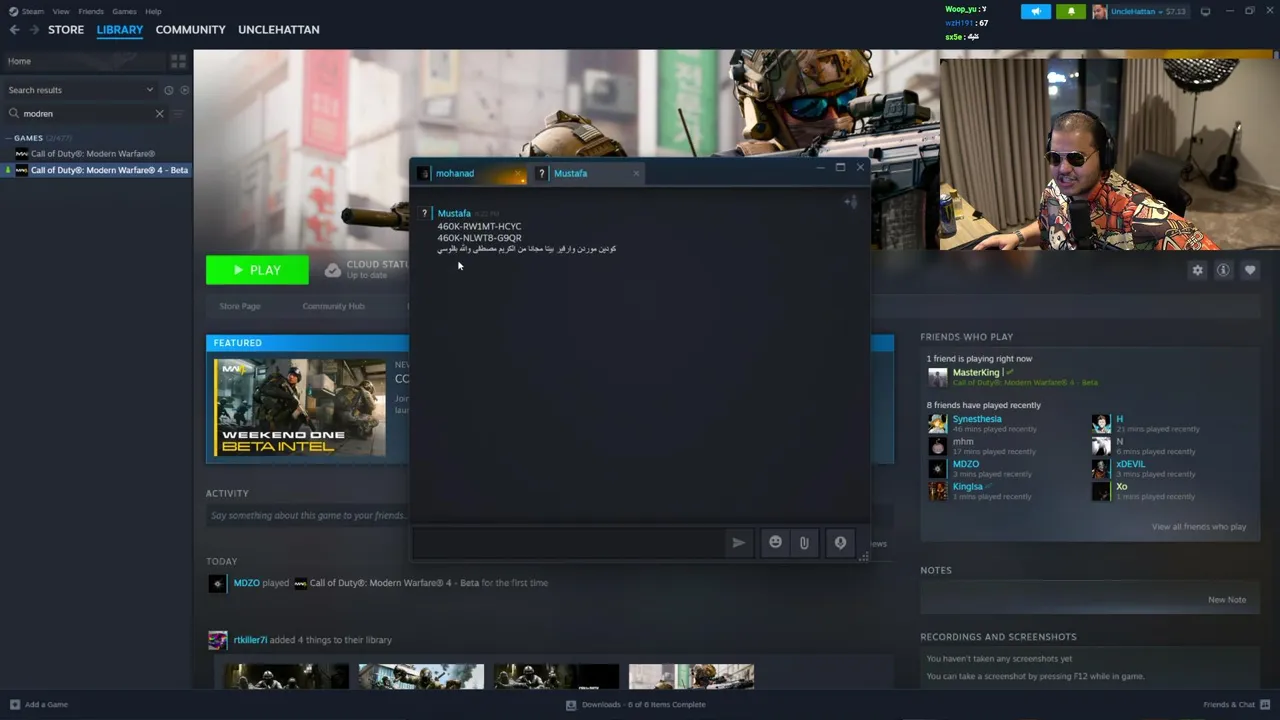
Task: Open the Community Hub link
Action: (334, 306)
